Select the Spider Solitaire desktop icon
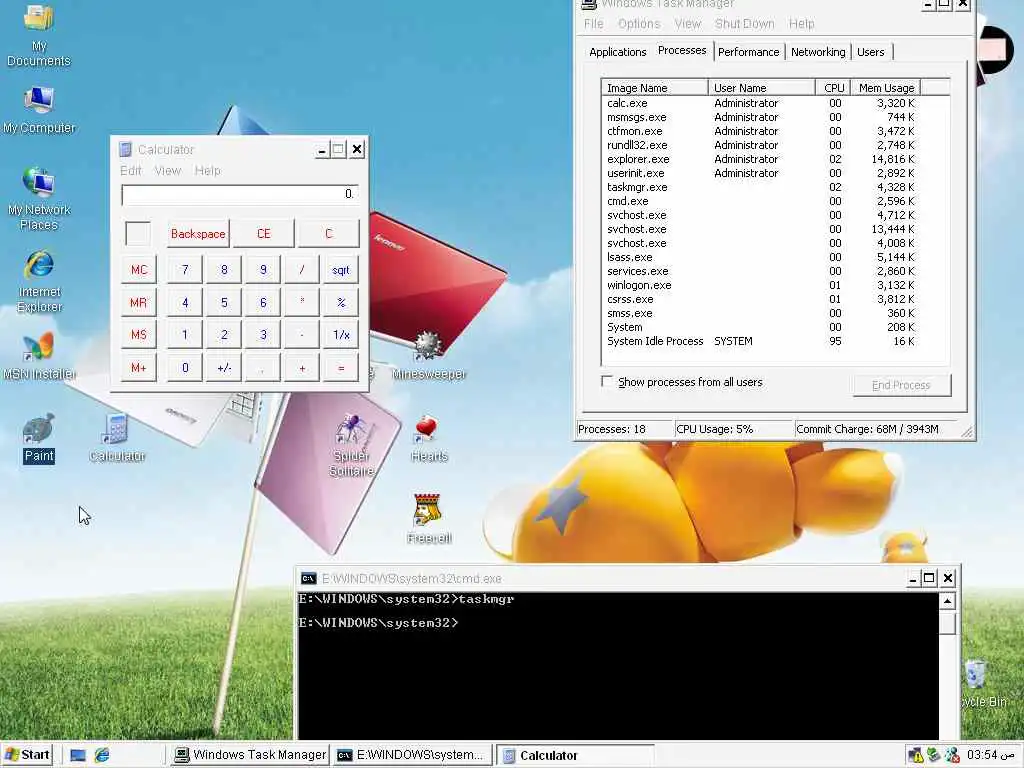The image size is (1024, 768). (351, 445)
